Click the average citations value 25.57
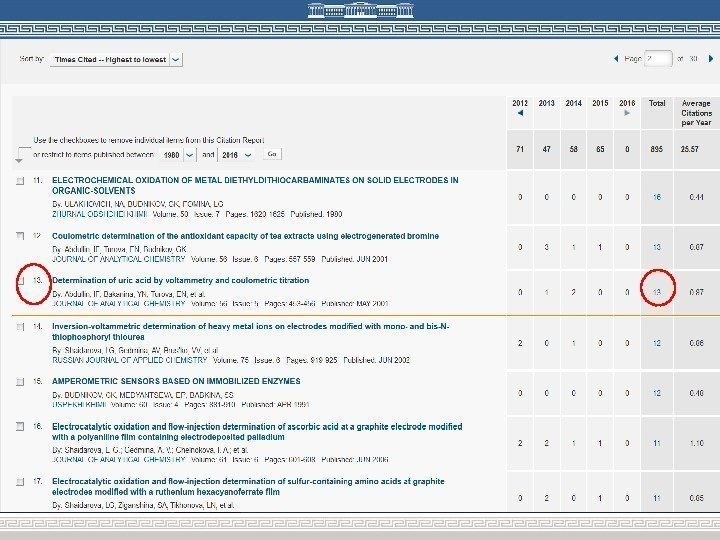The width and height of the screenshot is (720, 540). click(x=690, y=149)
